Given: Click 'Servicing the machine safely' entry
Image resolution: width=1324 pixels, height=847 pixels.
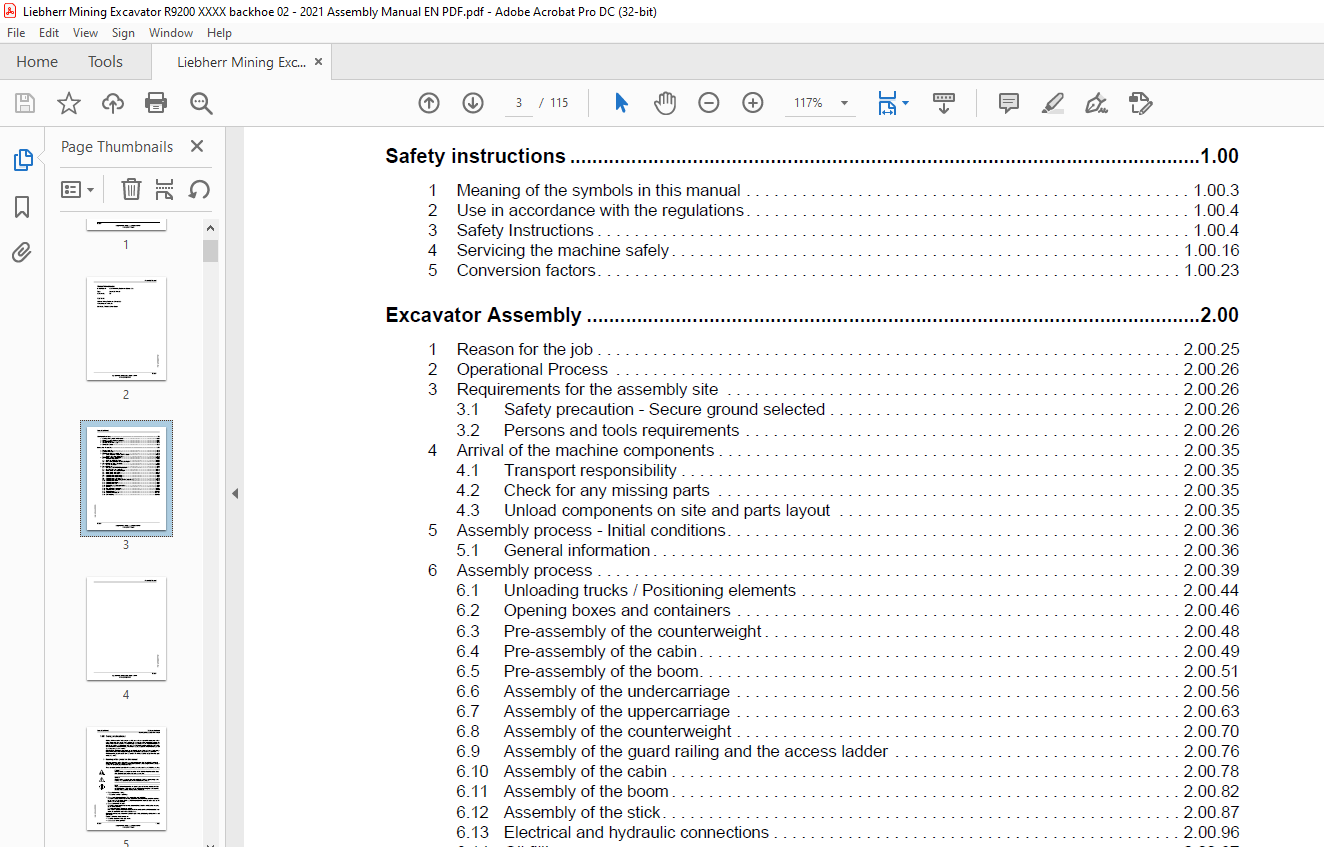Looking at the screenshot, I should coord(563,250).
